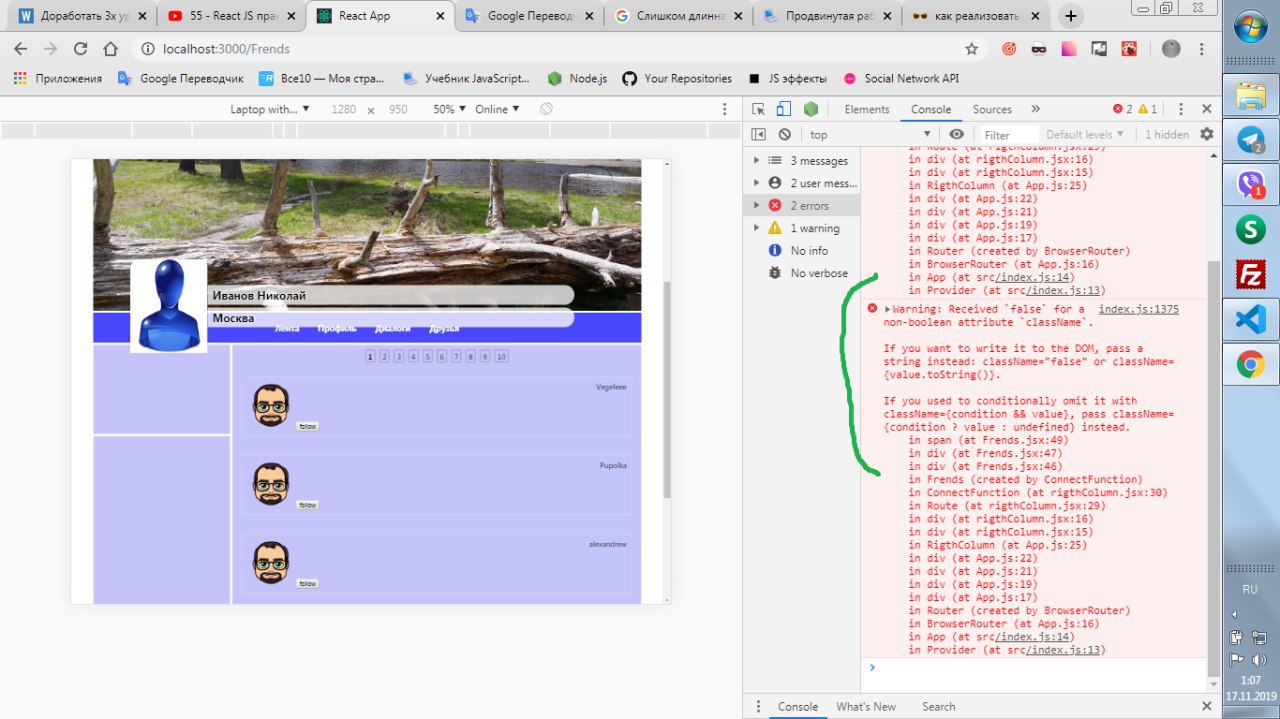Click the follow button under Vegeleee
The width and height of the screenshot is (1280, 719).
[x=307, y=427]
